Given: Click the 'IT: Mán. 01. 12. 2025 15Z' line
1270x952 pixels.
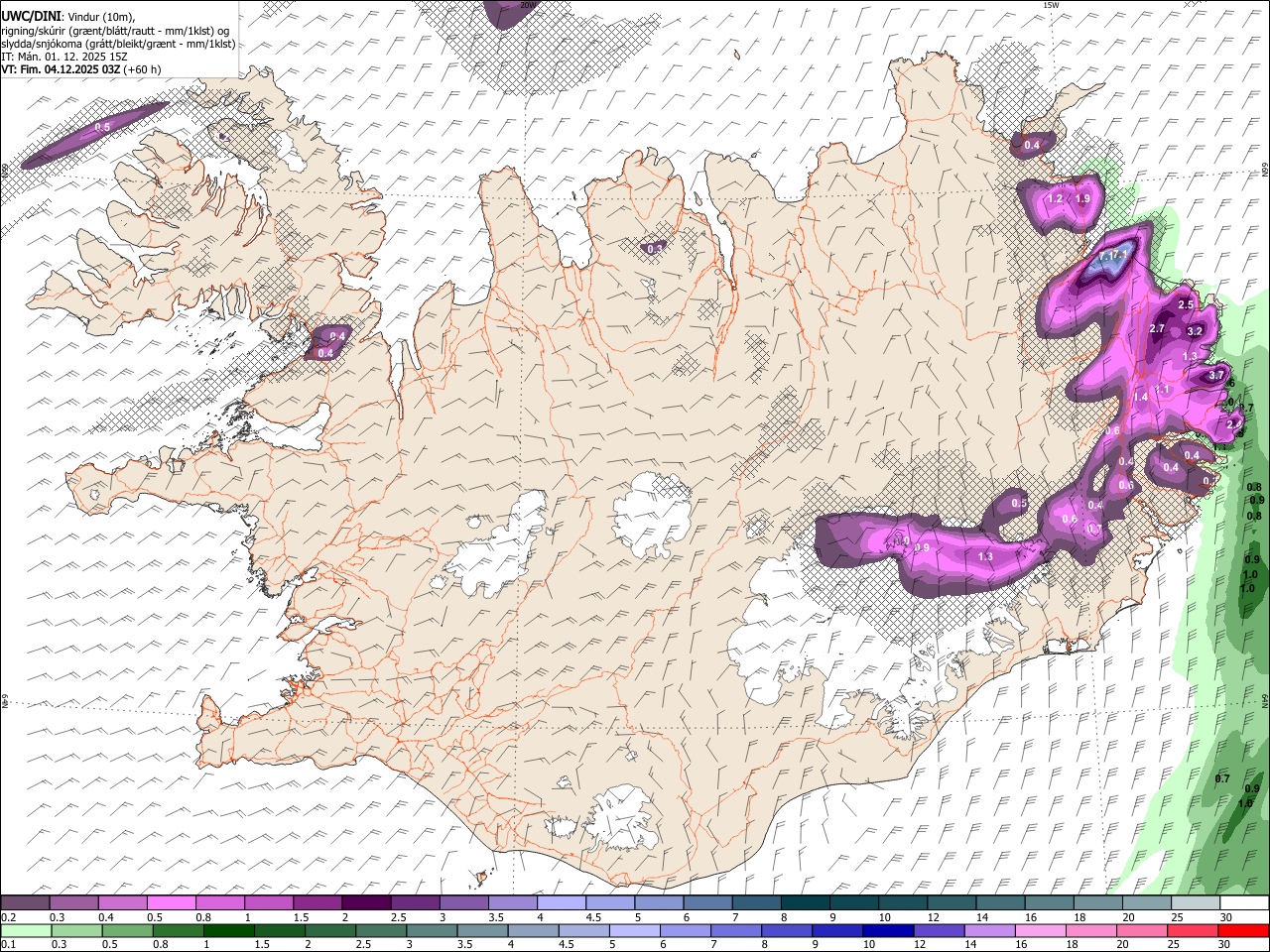Looking at the screenshot, I should click(64, 57).
